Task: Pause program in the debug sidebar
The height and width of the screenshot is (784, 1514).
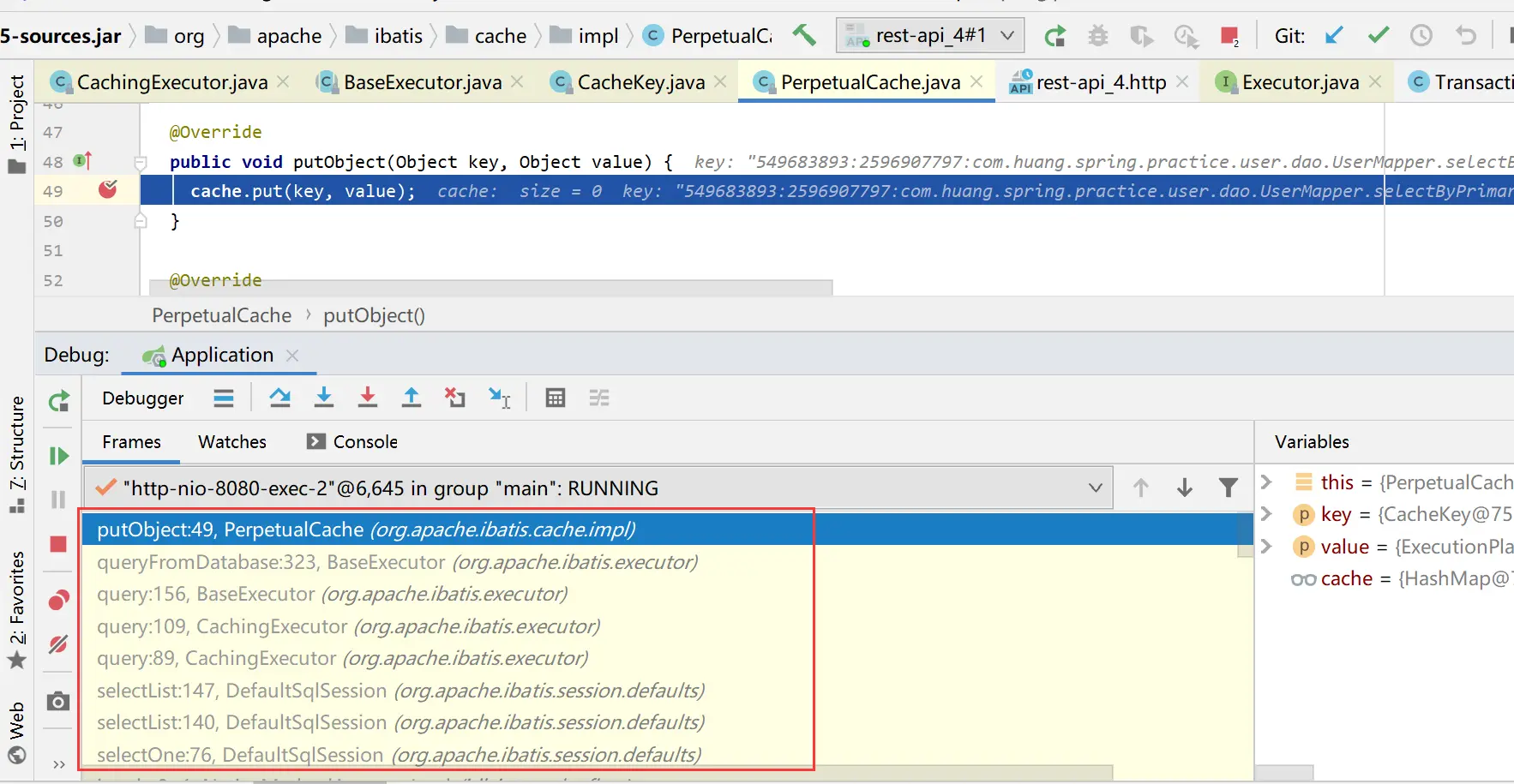Action: [x=58, y=500]
